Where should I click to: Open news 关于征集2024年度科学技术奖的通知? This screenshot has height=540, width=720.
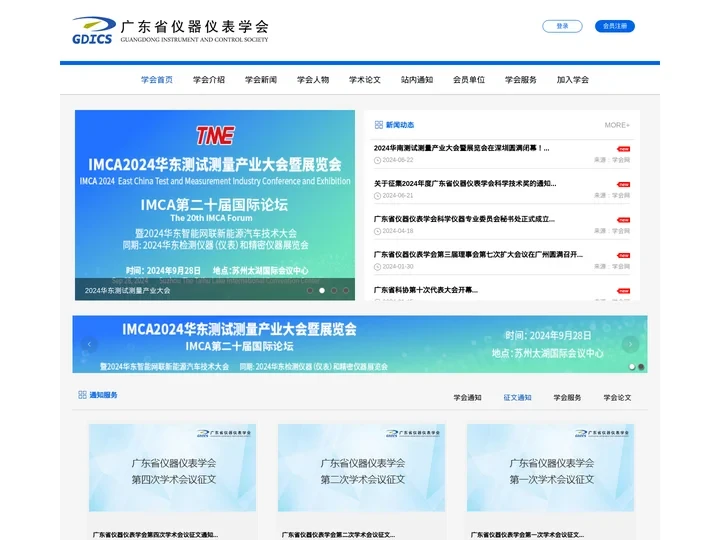465,183
